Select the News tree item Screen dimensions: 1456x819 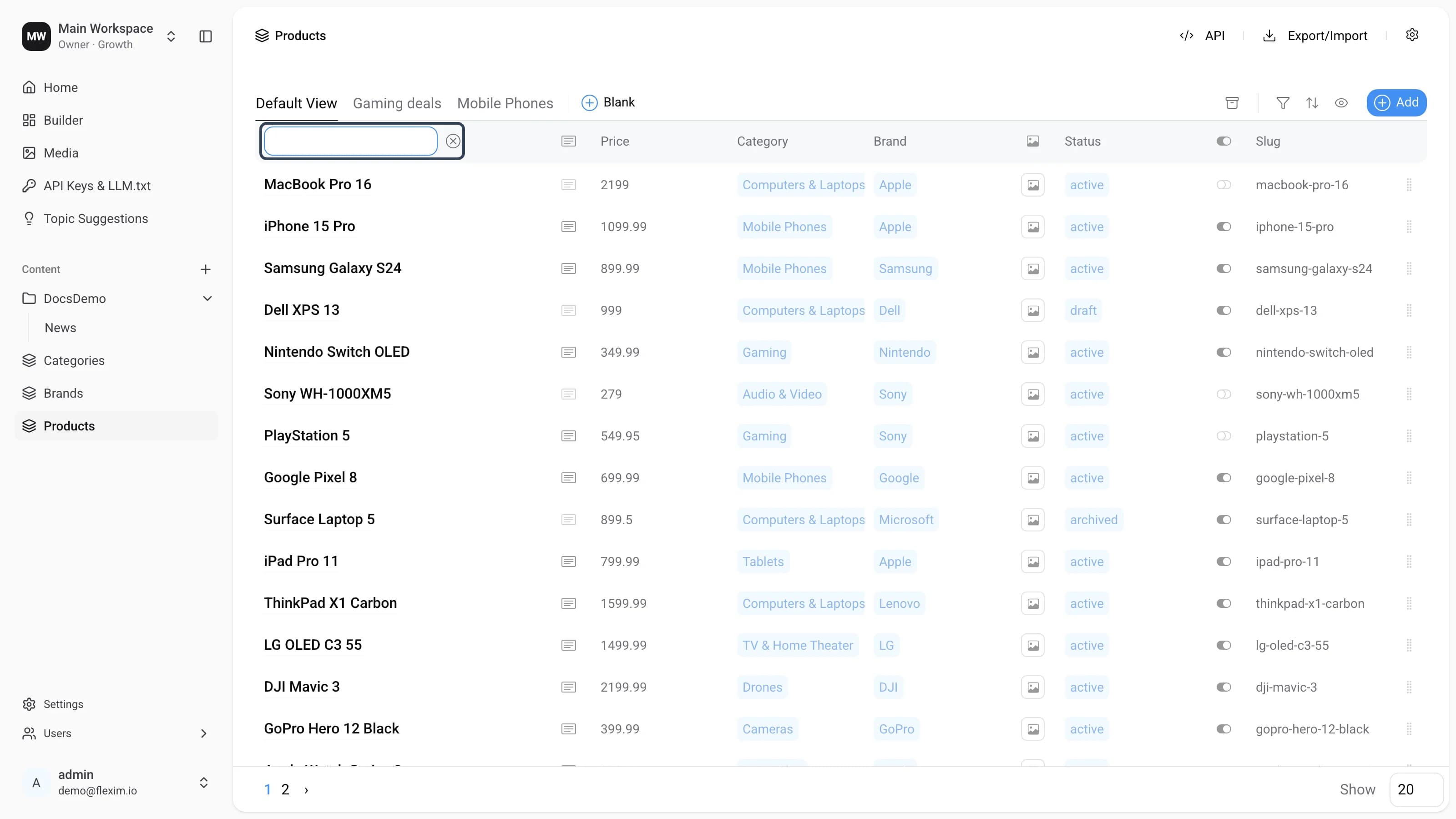click(60, 328)
